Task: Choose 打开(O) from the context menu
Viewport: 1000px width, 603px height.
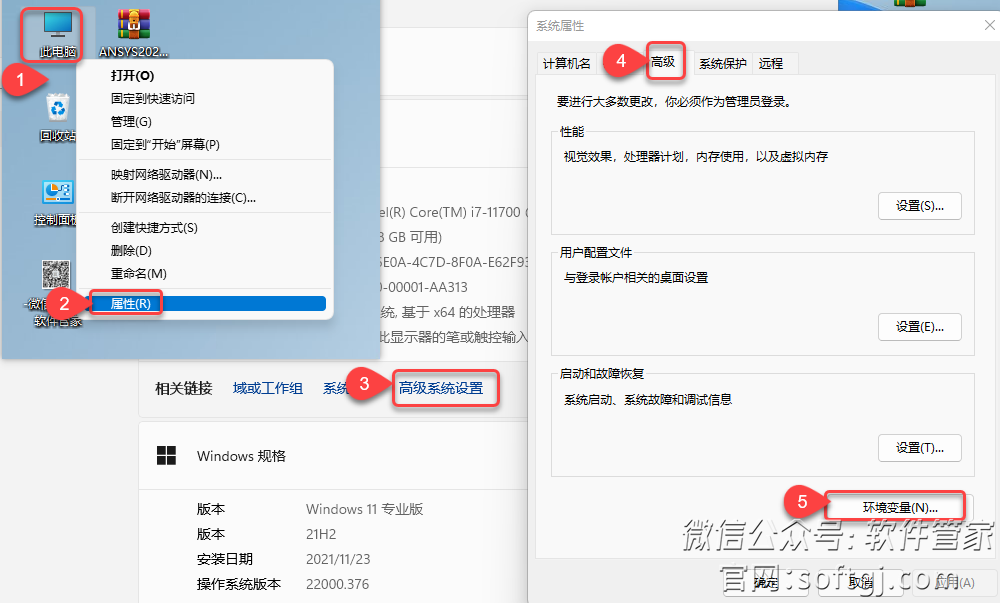Action: click(x=132, y=75)
